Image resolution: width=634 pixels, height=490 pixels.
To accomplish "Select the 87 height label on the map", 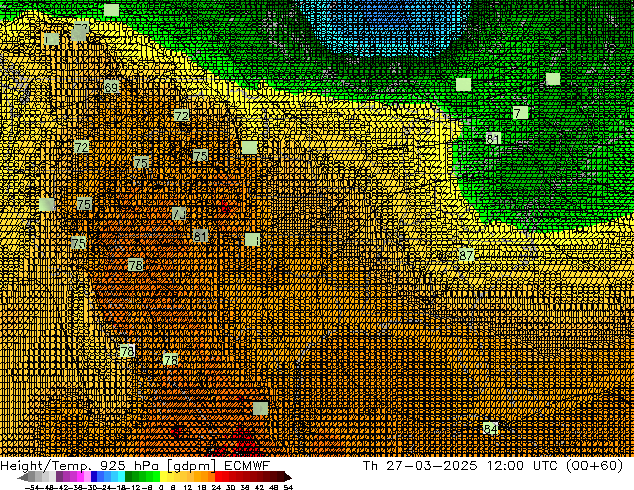I will (x=466, y=256).
